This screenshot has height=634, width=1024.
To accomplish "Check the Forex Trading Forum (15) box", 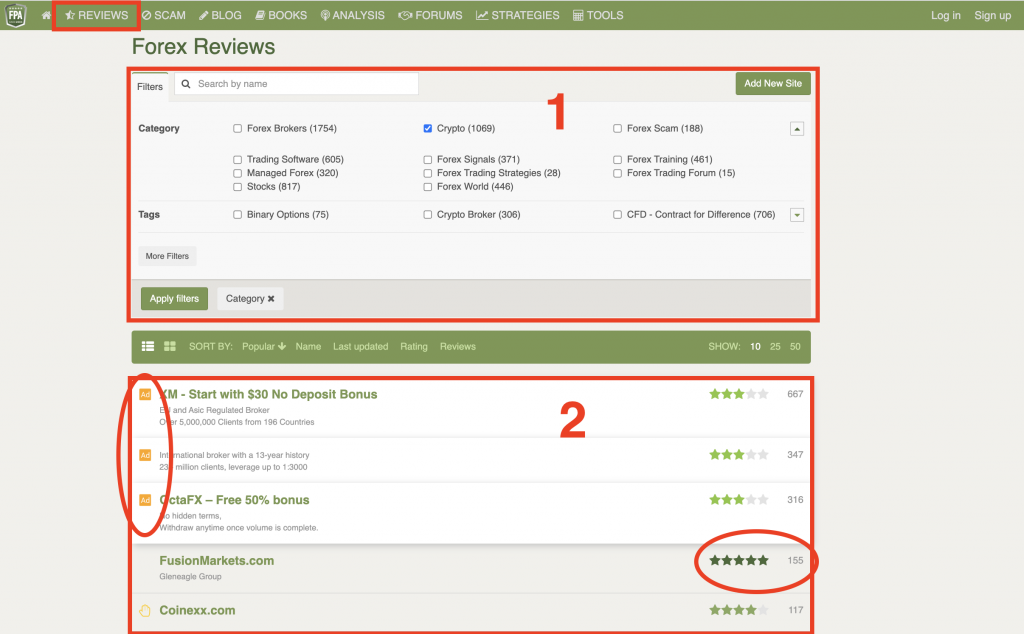I will (617, 173).
